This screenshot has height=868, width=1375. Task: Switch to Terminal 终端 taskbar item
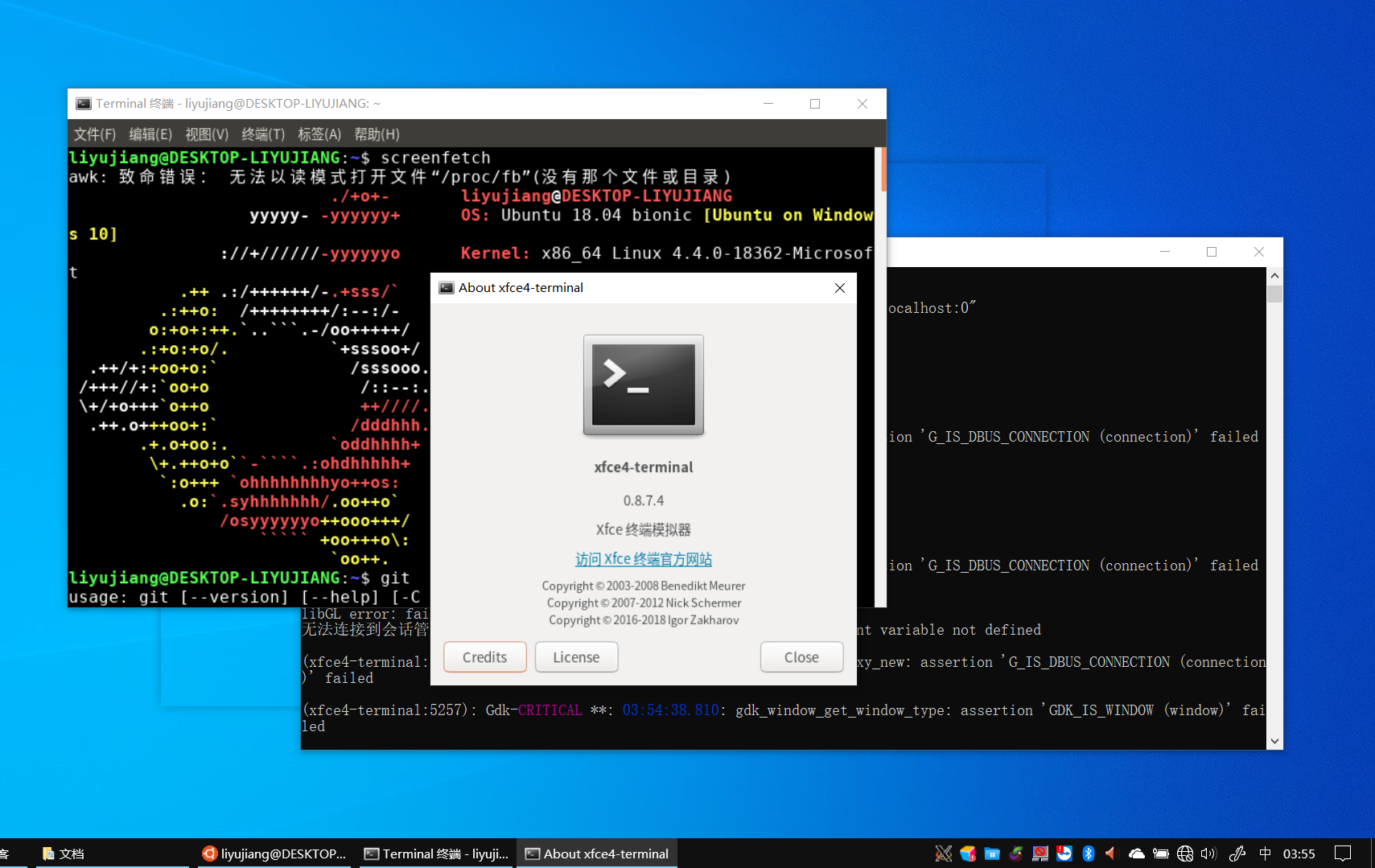pos(436,854)
